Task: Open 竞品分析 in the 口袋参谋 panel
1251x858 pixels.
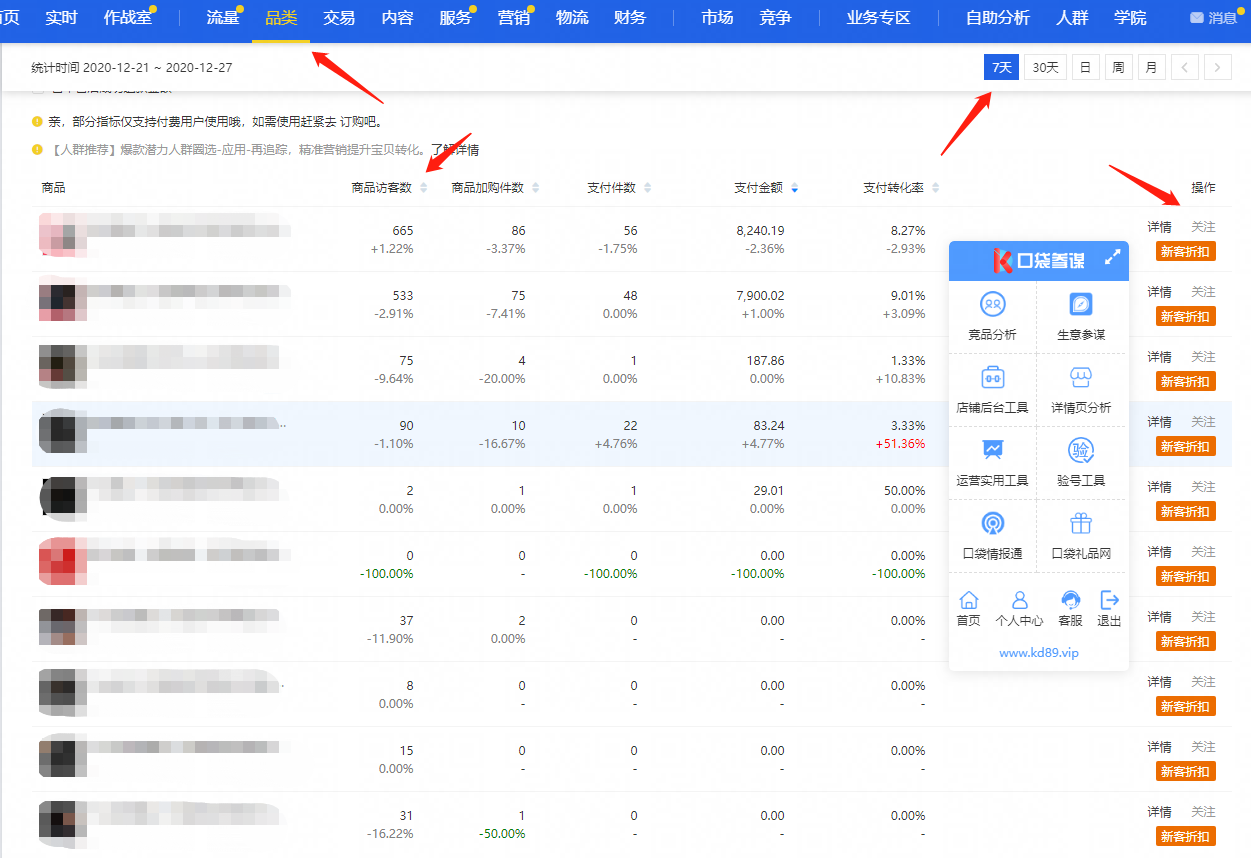Action: tap(992, 318)
